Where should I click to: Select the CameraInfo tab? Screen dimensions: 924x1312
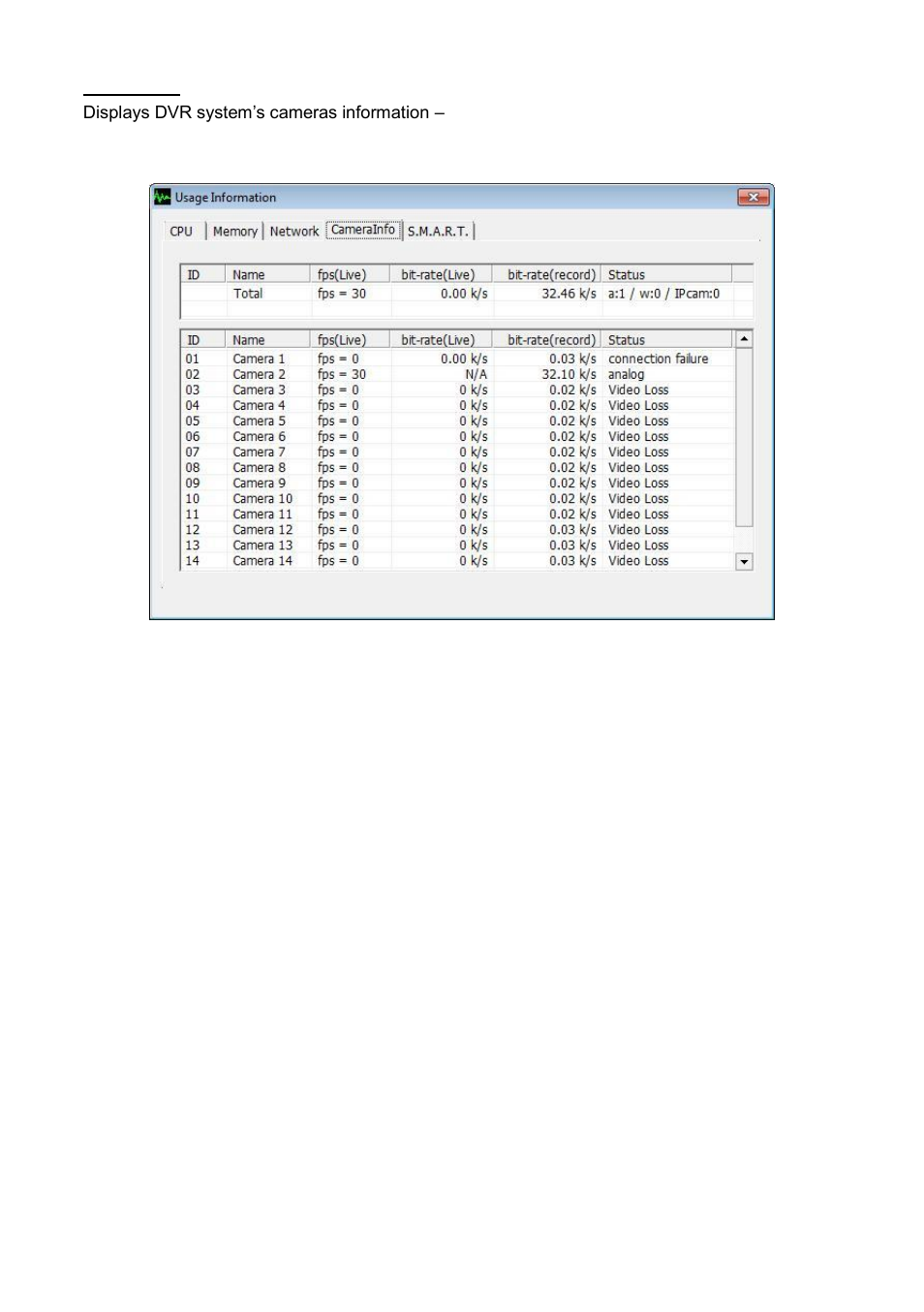point(363,230)
